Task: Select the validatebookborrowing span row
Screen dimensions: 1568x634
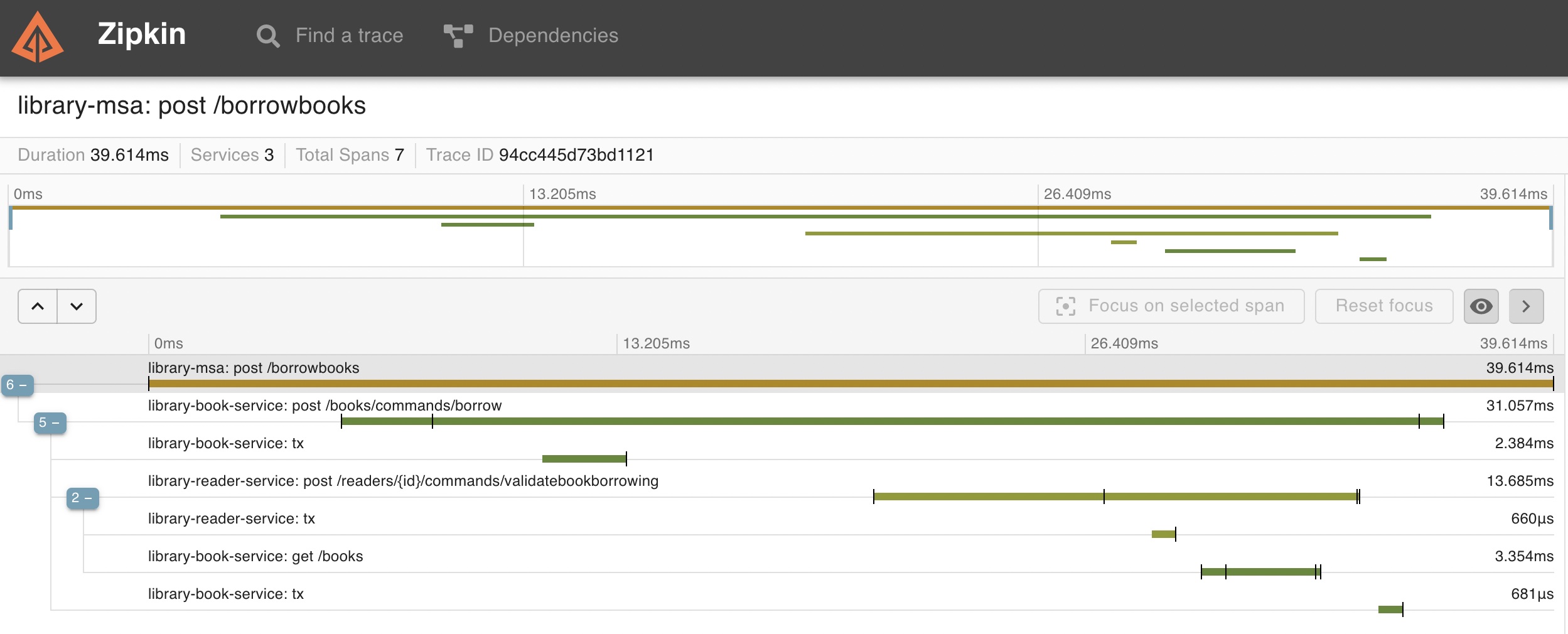Action: [782, 487]
